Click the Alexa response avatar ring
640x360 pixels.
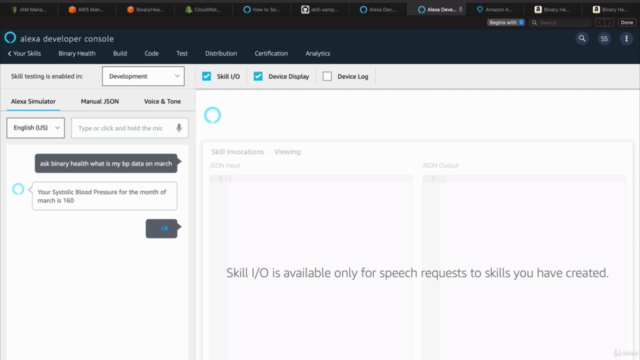18,189
